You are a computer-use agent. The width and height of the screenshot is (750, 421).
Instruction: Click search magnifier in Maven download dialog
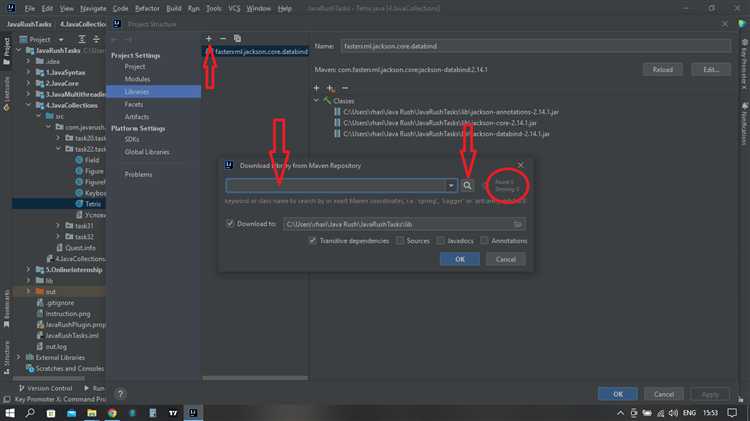point(467,186)
